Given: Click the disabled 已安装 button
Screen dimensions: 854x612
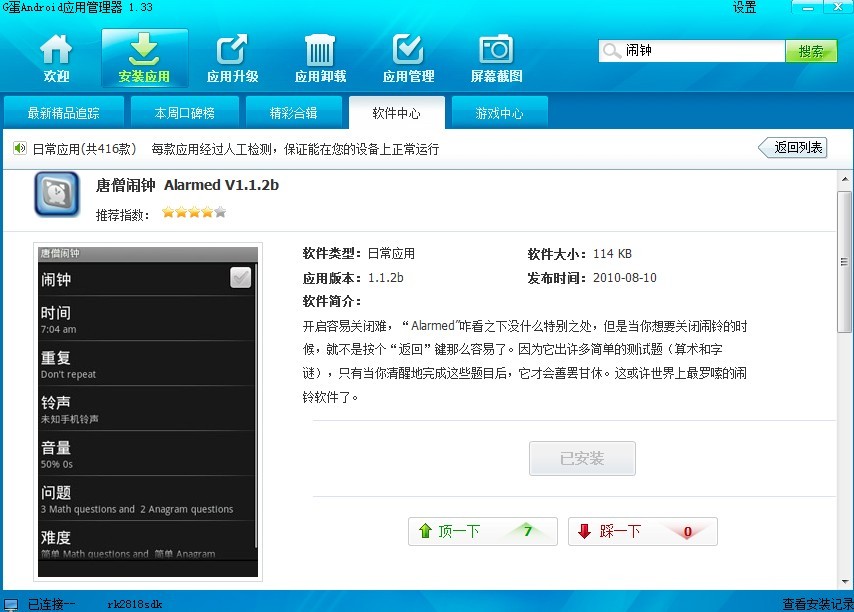Looking at the screenshot, I should pyautogui.click(x=582, y=458).
